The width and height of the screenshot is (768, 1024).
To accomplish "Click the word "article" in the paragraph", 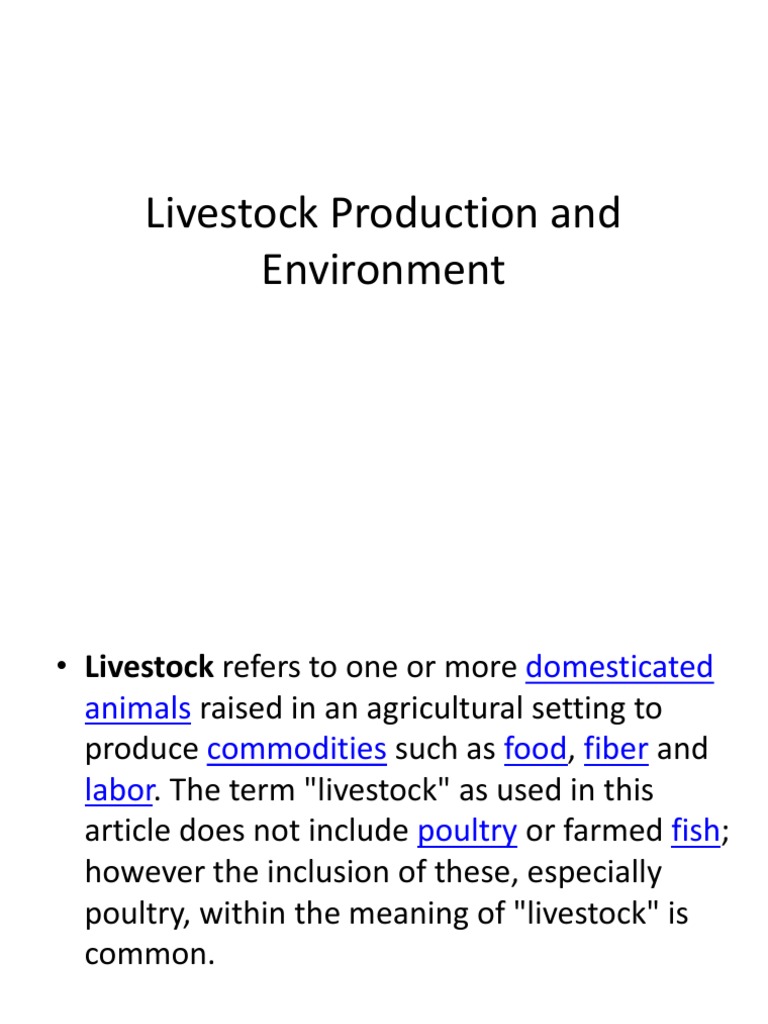I will 125,831.
